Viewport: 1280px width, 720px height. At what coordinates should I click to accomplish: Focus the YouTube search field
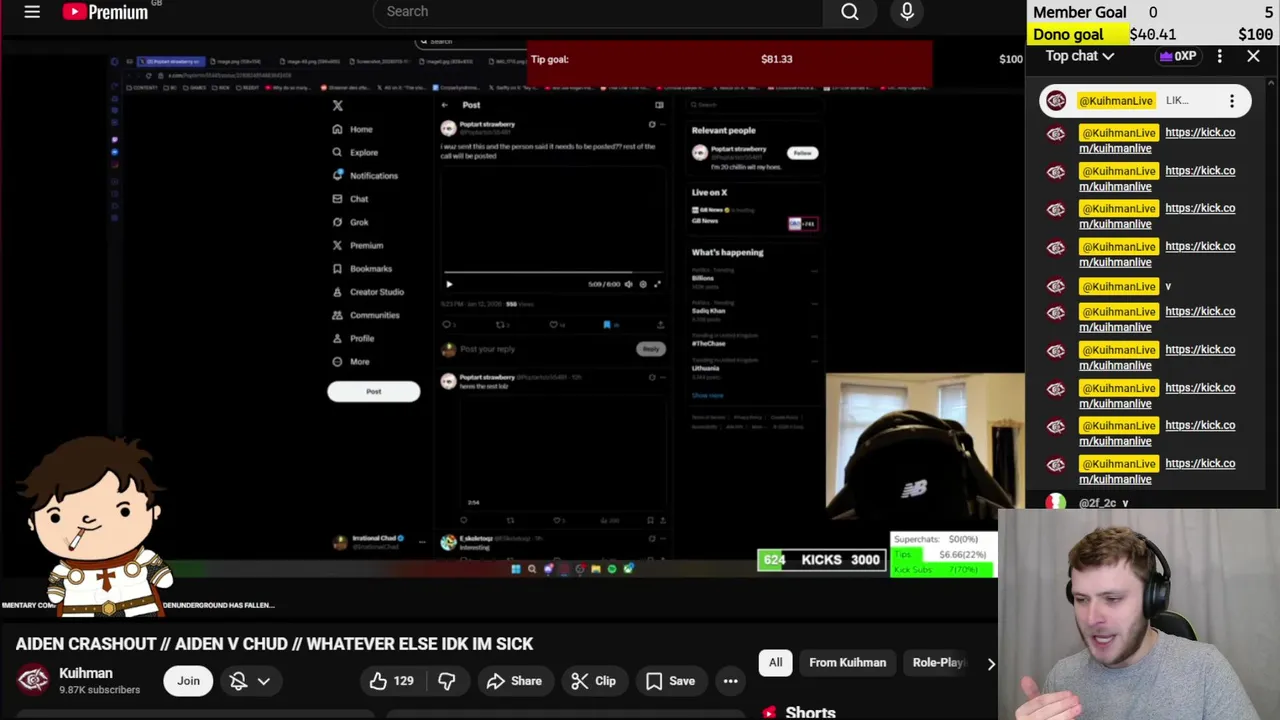point(598,12)
